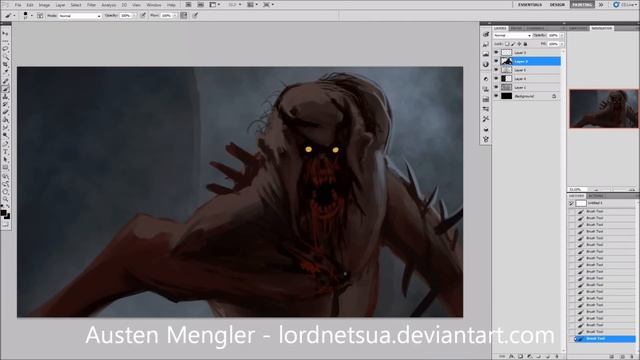The width and height of the screenshot is (640, 360).
Task: Select the Zoom tool in toolbox
Action: click(5, 199)
